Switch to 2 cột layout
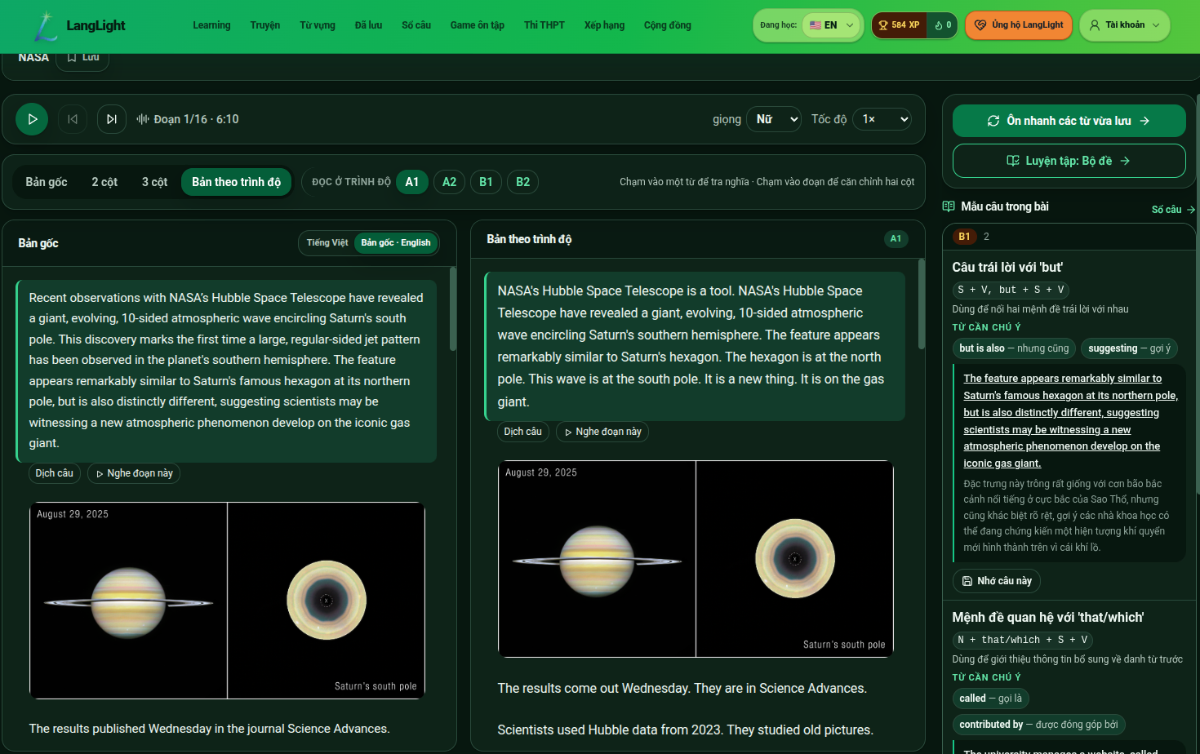The height and width of the screenshot is (754, 1200). click(105, 182)
